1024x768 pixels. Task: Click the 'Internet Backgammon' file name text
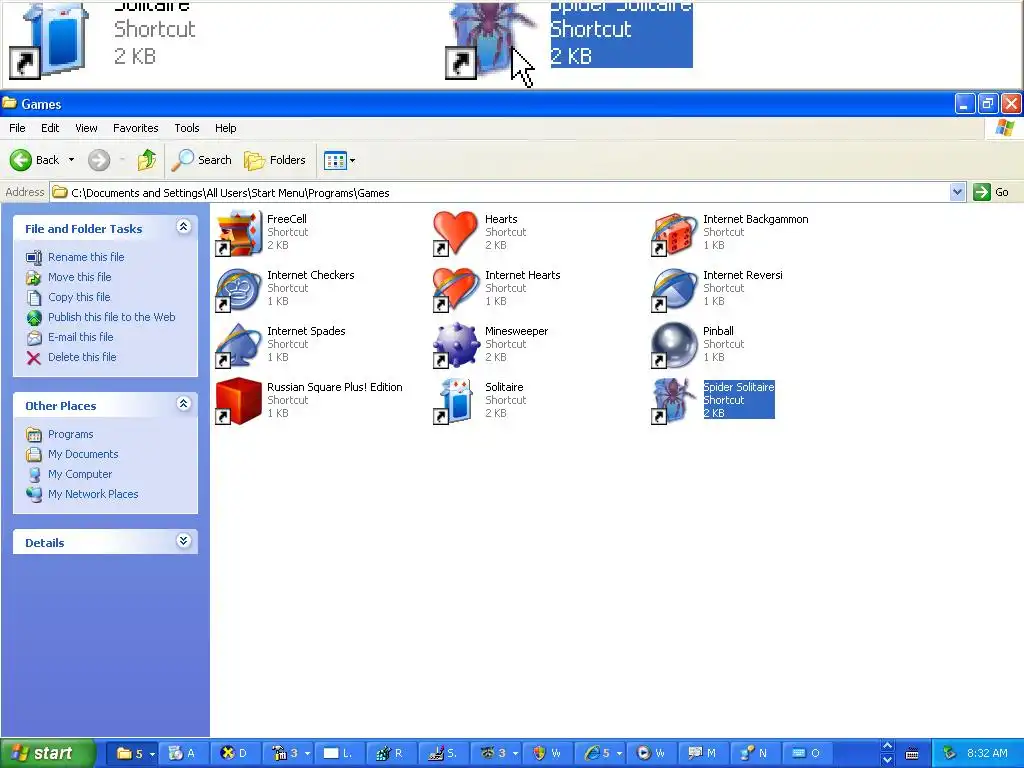pos(756,219)
